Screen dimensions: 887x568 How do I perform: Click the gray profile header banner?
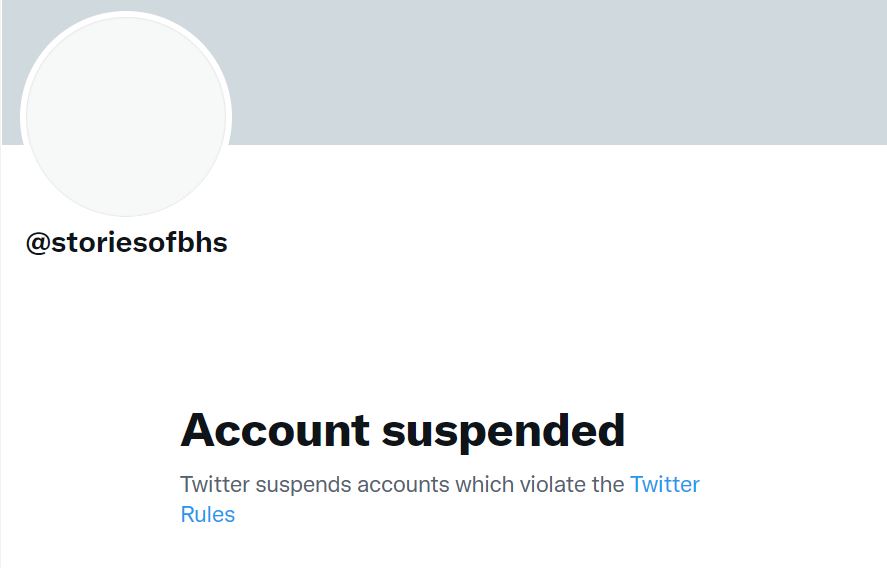(x=560, y=72)
